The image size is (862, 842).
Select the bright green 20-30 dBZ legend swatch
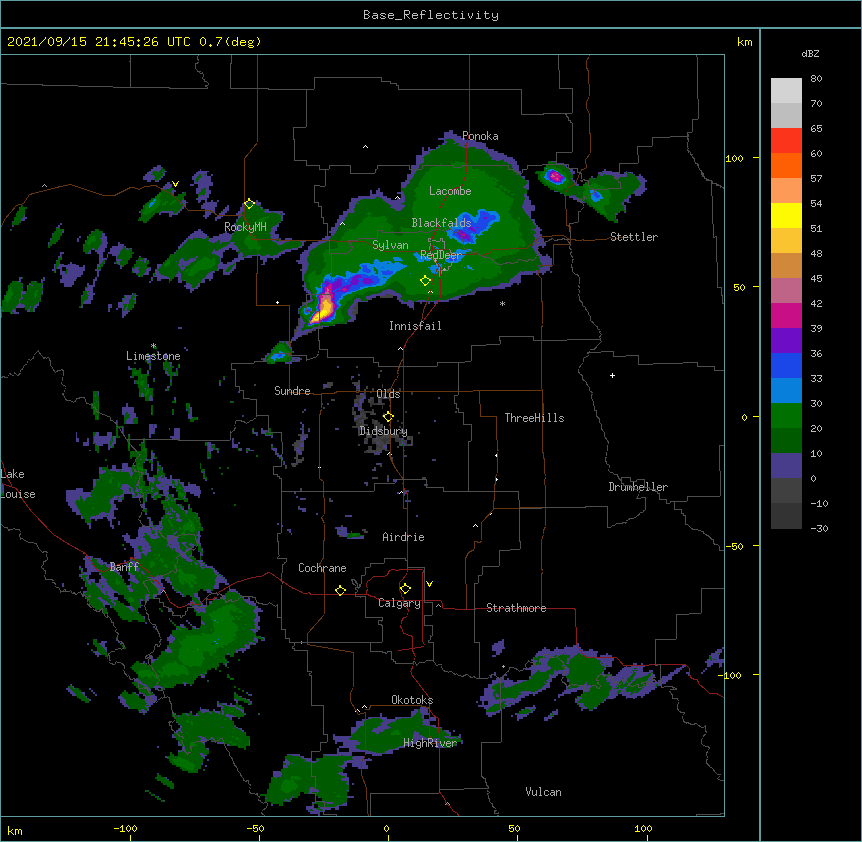786,416
